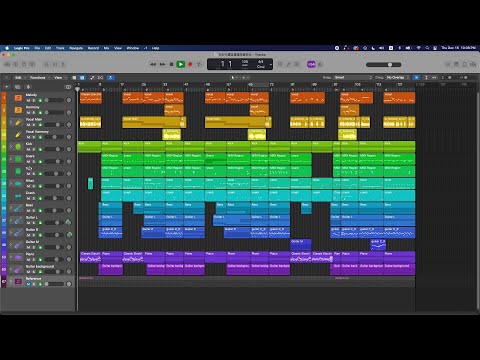The width and height of the screenshot is (480, 360).
Task: Toggle the Metronome click button
Action: coord(320,64)
